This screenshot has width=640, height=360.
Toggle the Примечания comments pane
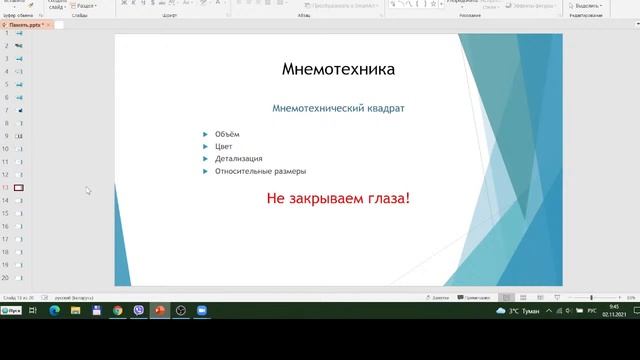(474, 298)
